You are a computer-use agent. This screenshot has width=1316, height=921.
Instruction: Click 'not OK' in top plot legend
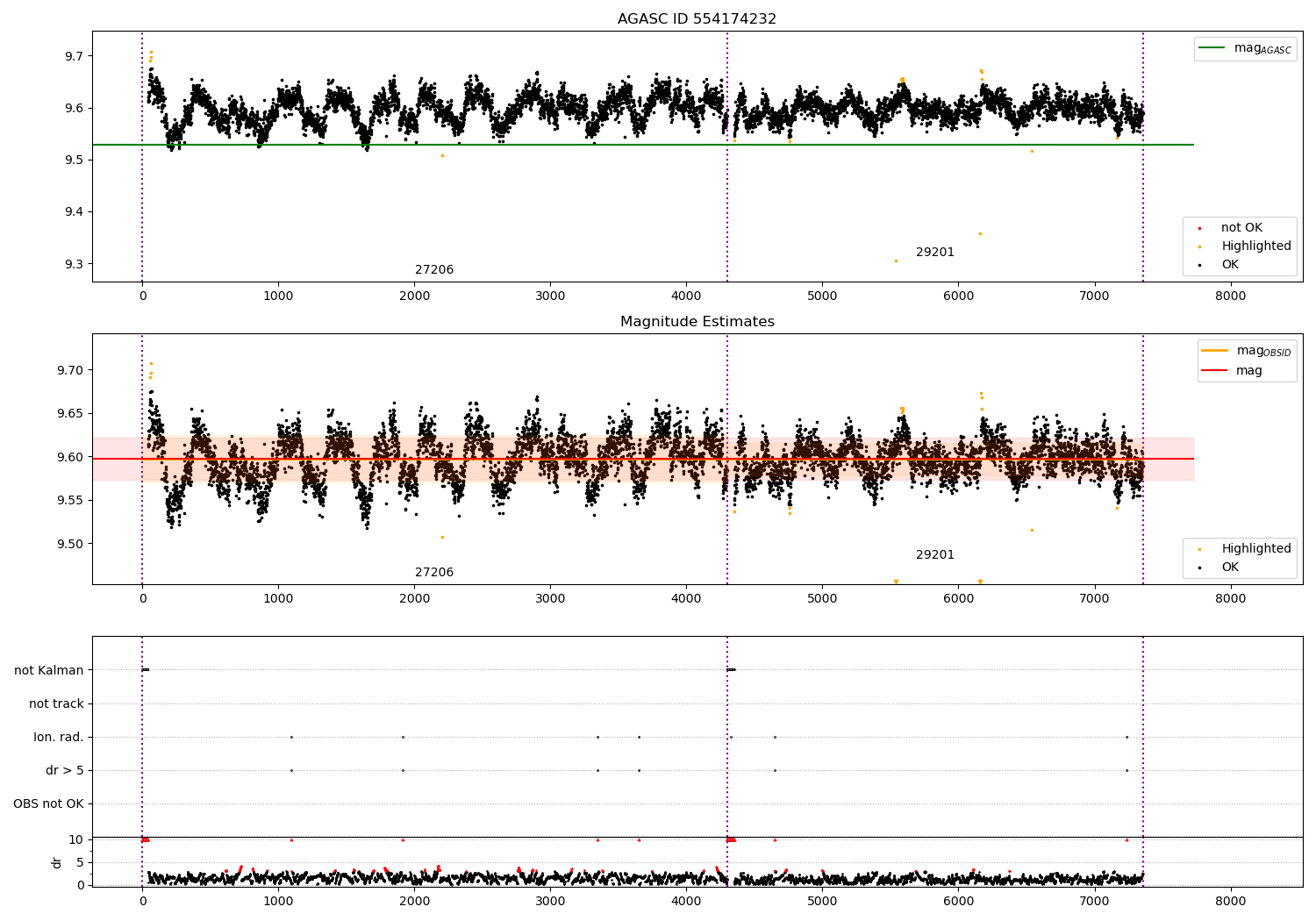[x=1241, y=228]
